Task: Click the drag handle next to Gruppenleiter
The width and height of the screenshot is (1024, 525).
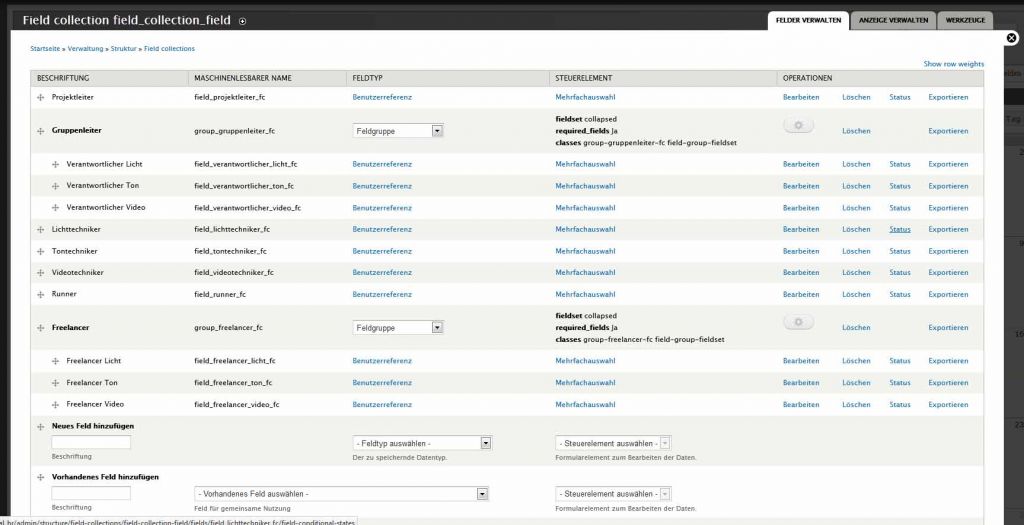Action: tap(41, 131)
